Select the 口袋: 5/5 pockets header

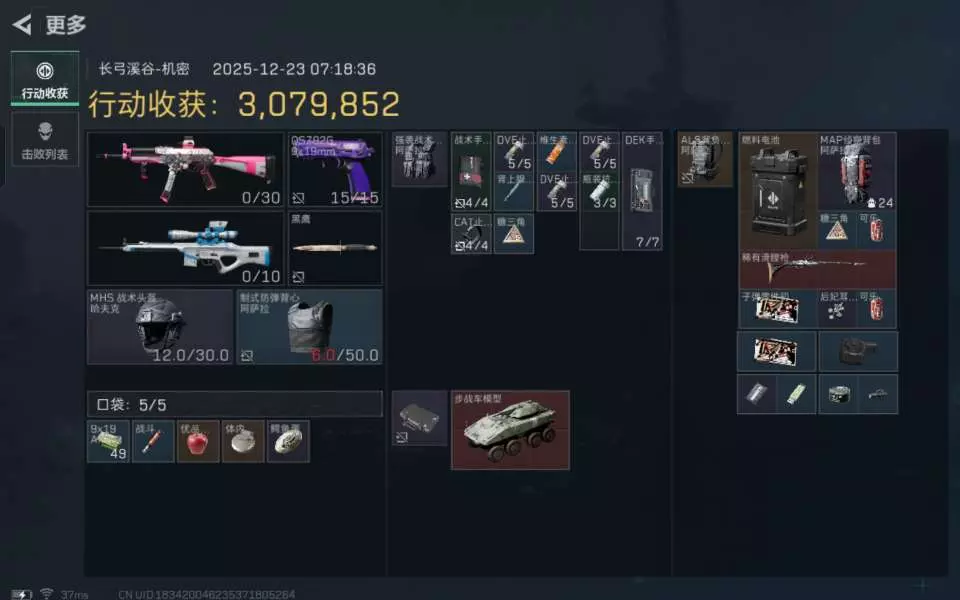pos(235,404)
